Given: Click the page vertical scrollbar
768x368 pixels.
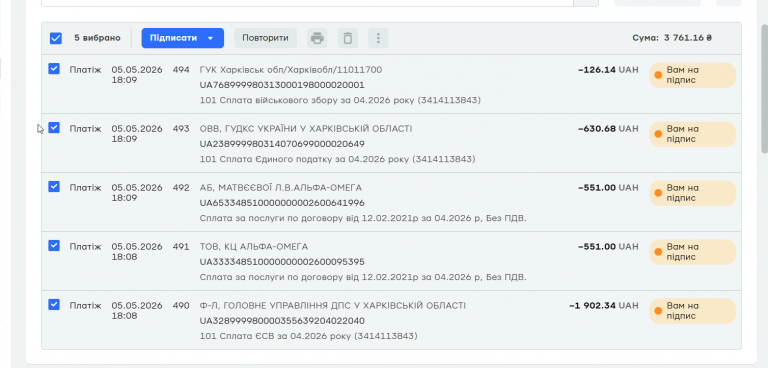Looking at the screenshot, I should (765, 88).
